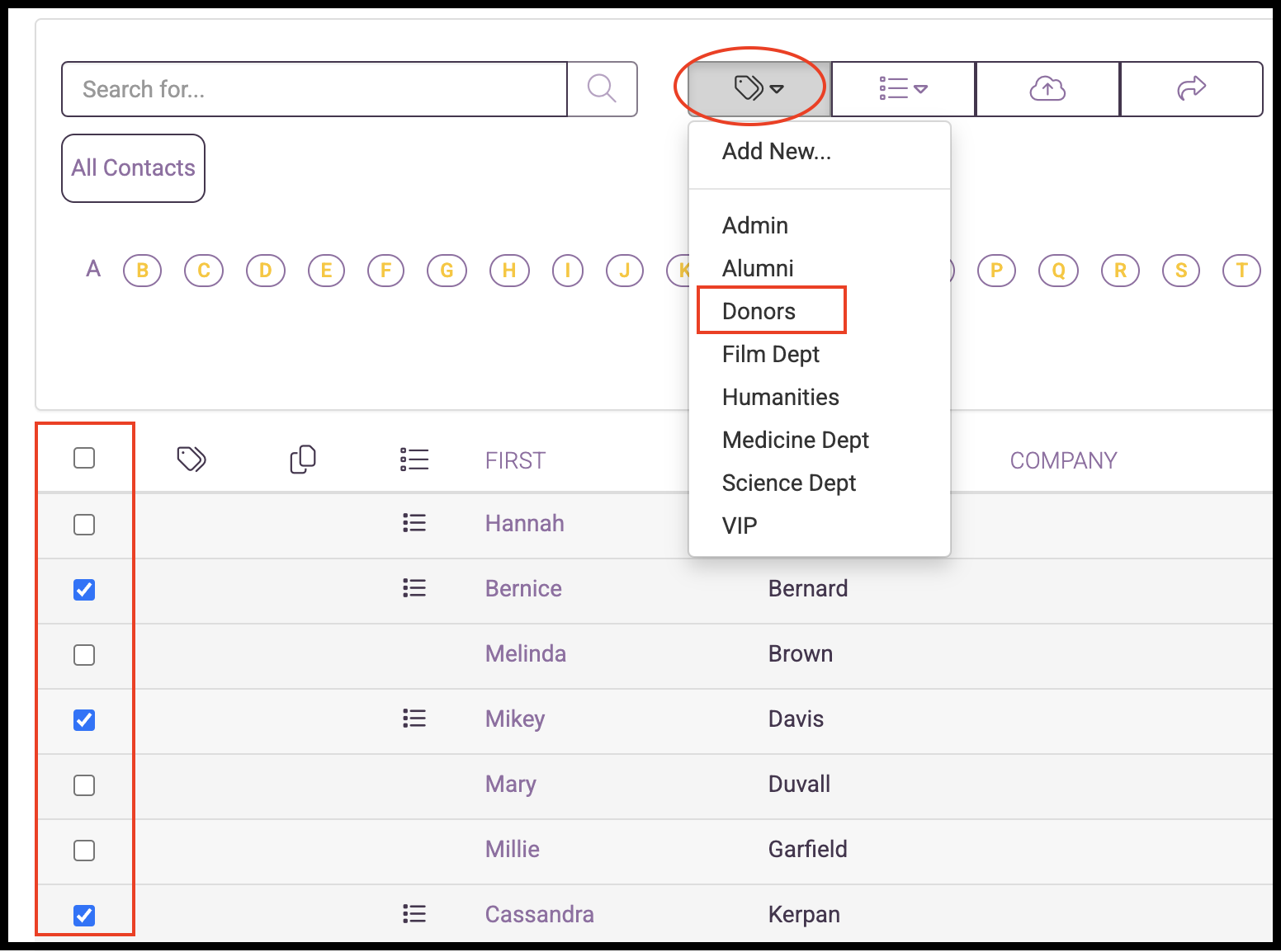Filter contacts by letter J

pos(625,271)
